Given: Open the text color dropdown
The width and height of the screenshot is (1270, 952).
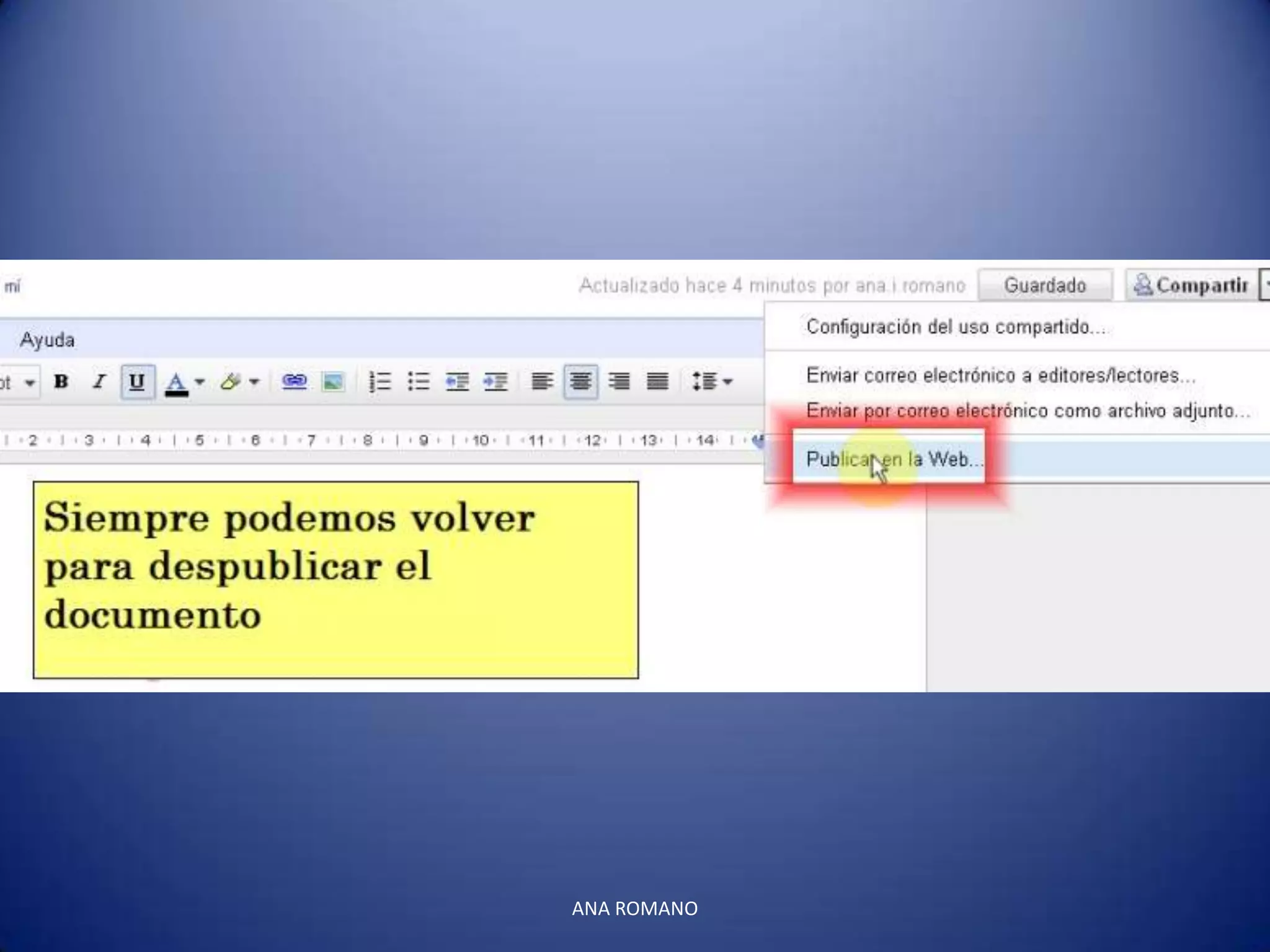Looking at the screenshot, I should [200, 381].
